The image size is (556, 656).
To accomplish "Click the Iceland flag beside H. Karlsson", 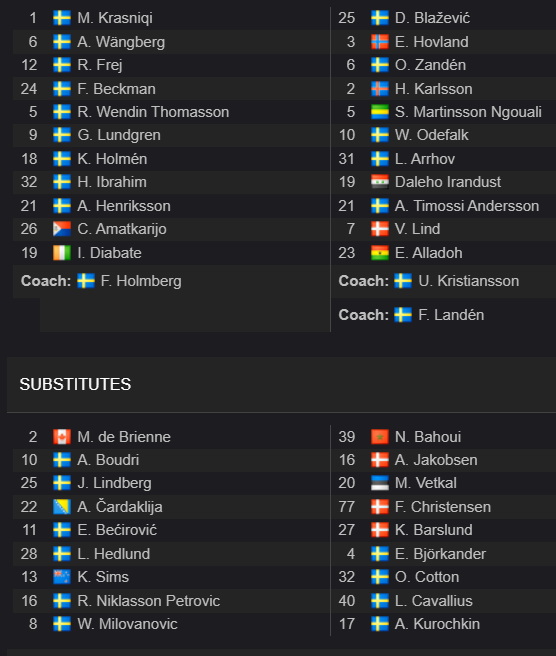I will [x=379, y=89].
